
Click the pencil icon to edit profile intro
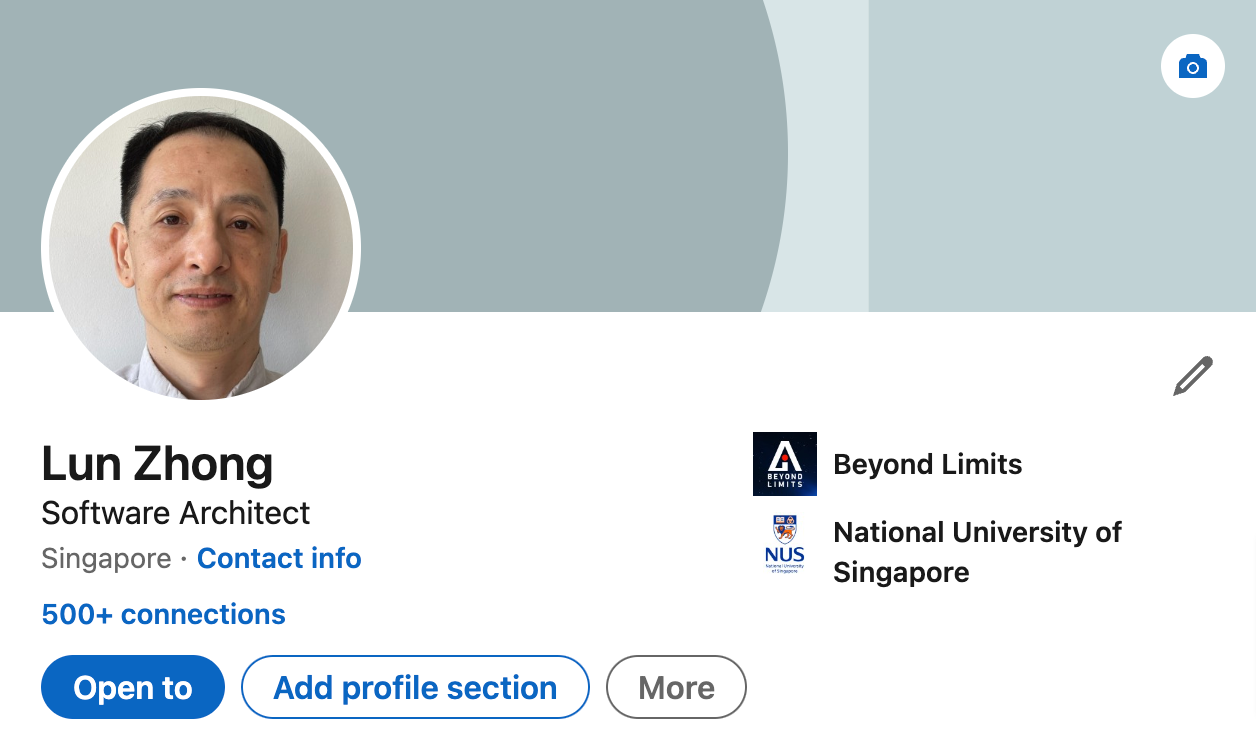(x=1192, y=376)
